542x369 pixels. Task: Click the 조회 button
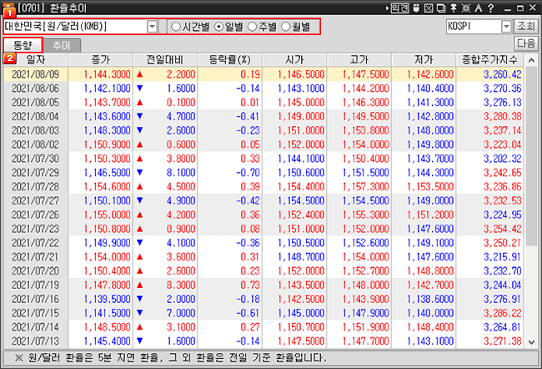(x=526, y=26)
